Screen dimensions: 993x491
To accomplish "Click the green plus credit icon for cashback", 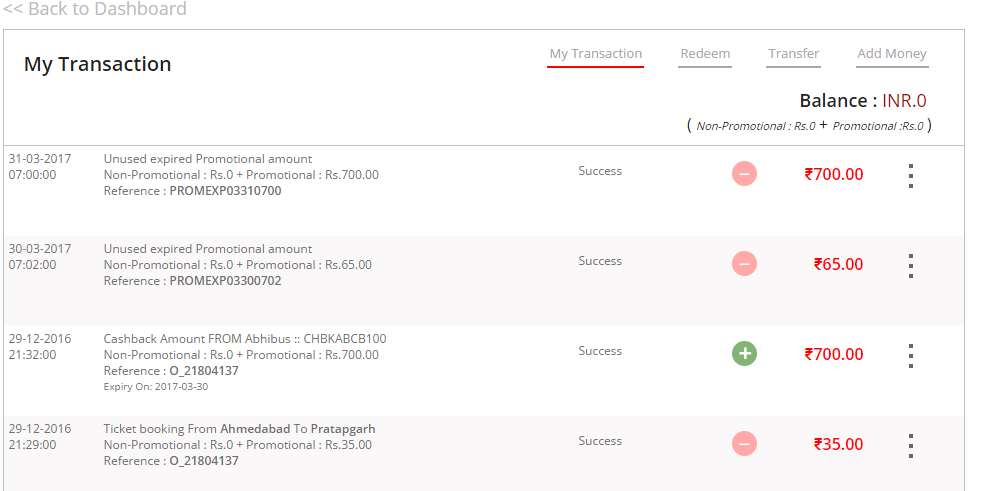I will [x=744, y=354].
